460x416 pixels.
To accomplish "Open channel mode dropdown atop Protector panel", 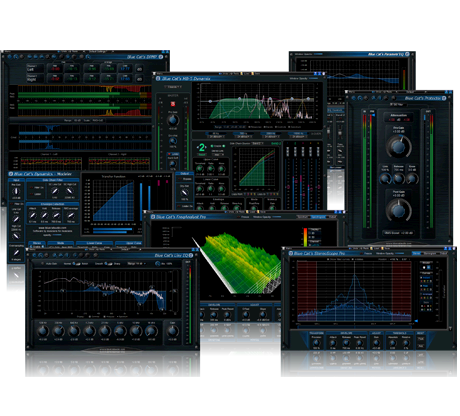I will (397, 105).
